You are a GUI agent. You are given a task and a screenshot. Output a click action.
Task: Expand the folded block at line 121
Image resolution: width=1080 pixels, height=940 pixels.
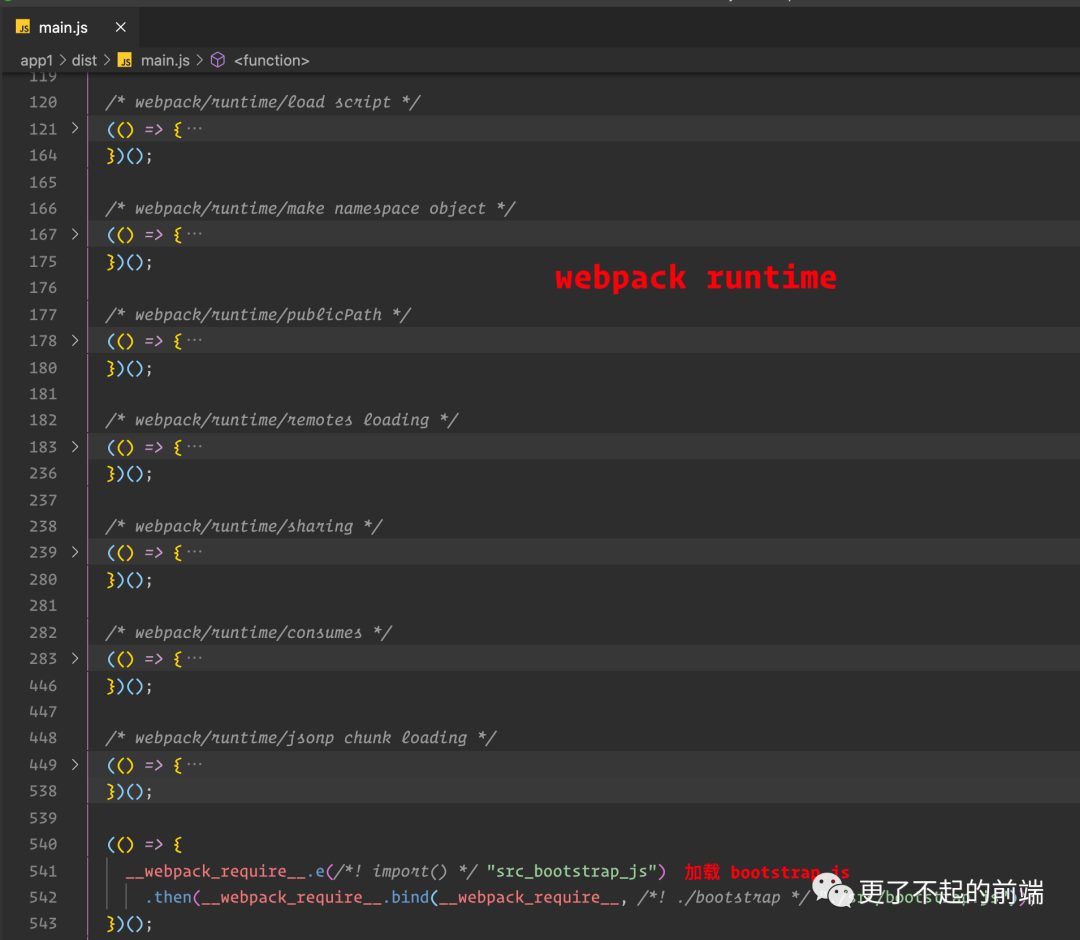tap(75, 128)
